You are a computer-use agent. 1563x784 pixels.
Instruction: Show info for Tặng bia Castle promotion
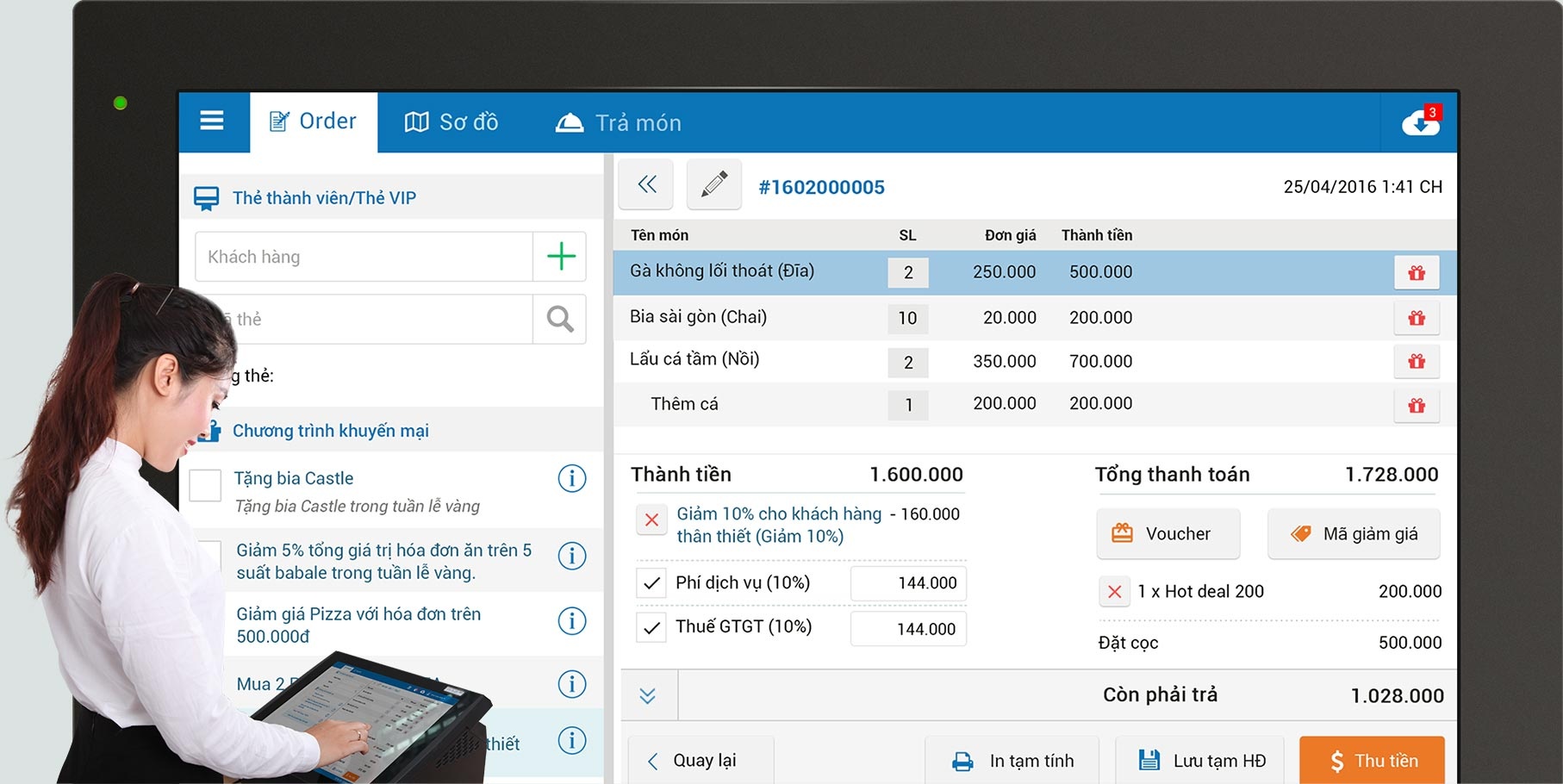point(571,478)
